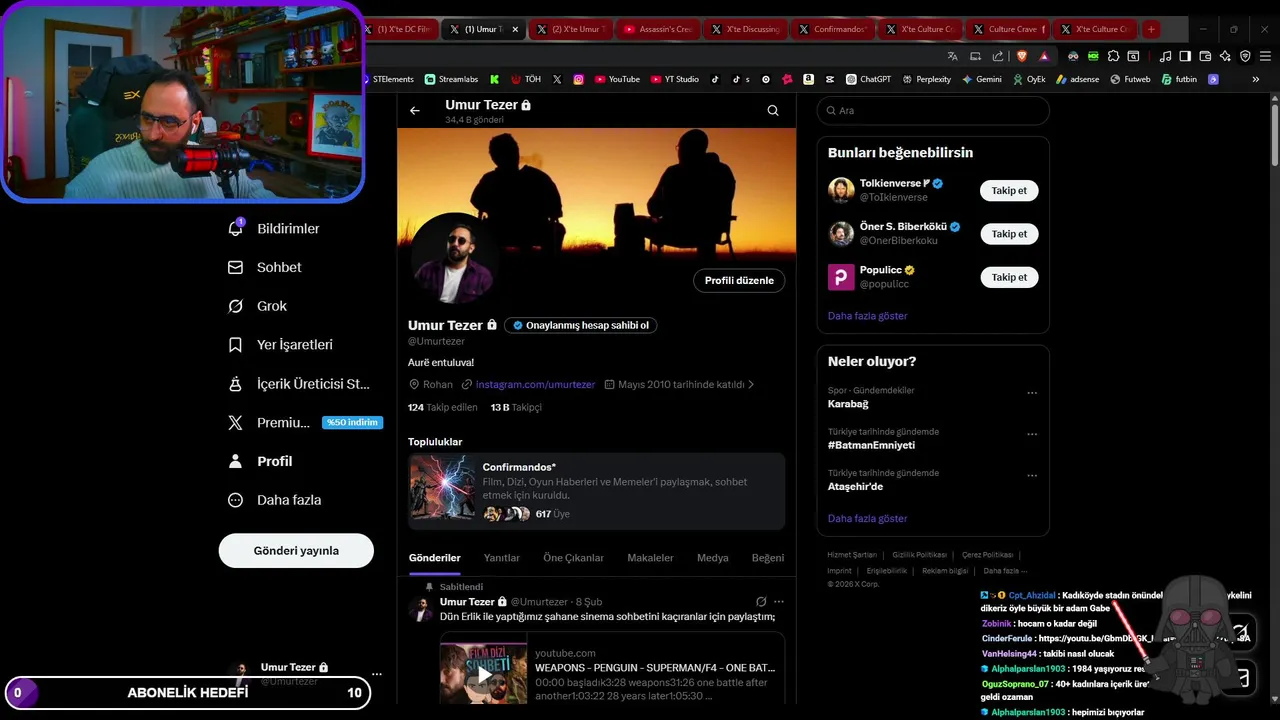Follow Populicc with Takip et
1280x720 pixels.
[1009, 277]
